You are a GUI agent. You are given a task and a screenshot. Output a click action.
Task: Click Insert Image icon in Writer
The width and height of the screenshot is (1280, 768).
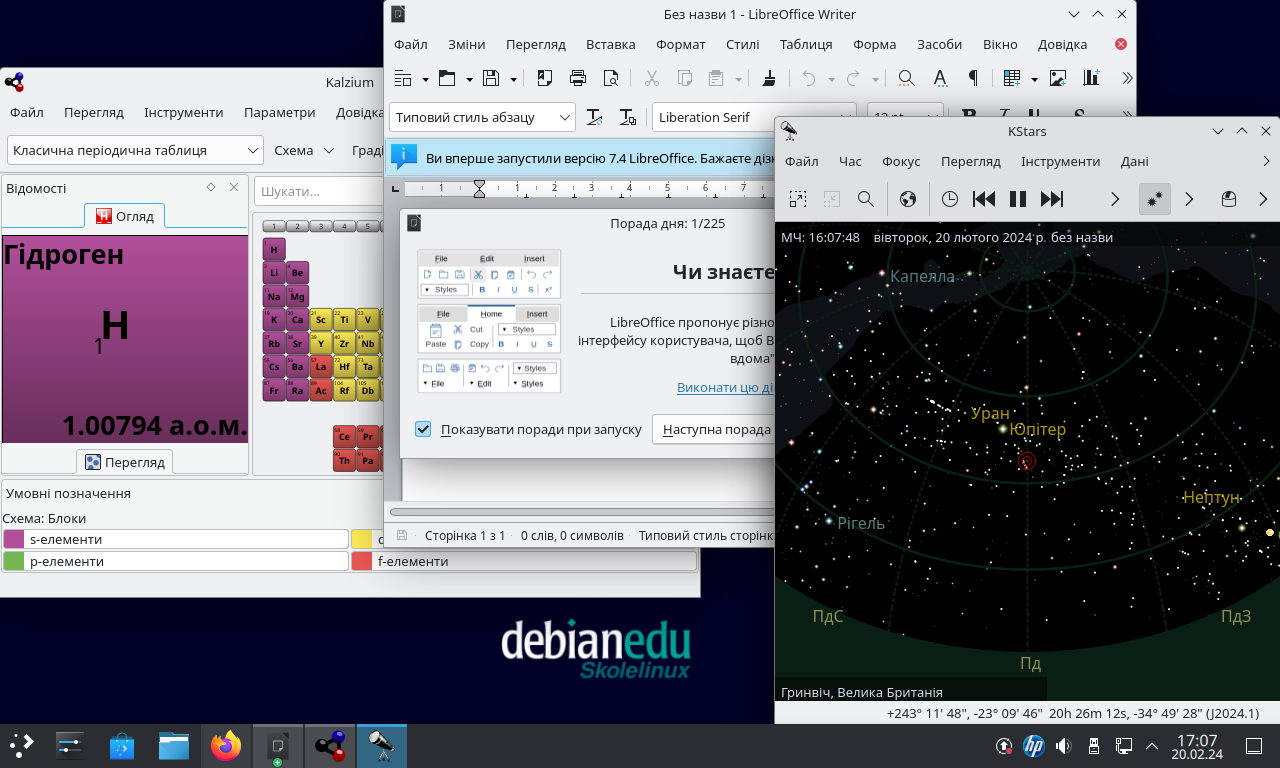click(1058, 78)
